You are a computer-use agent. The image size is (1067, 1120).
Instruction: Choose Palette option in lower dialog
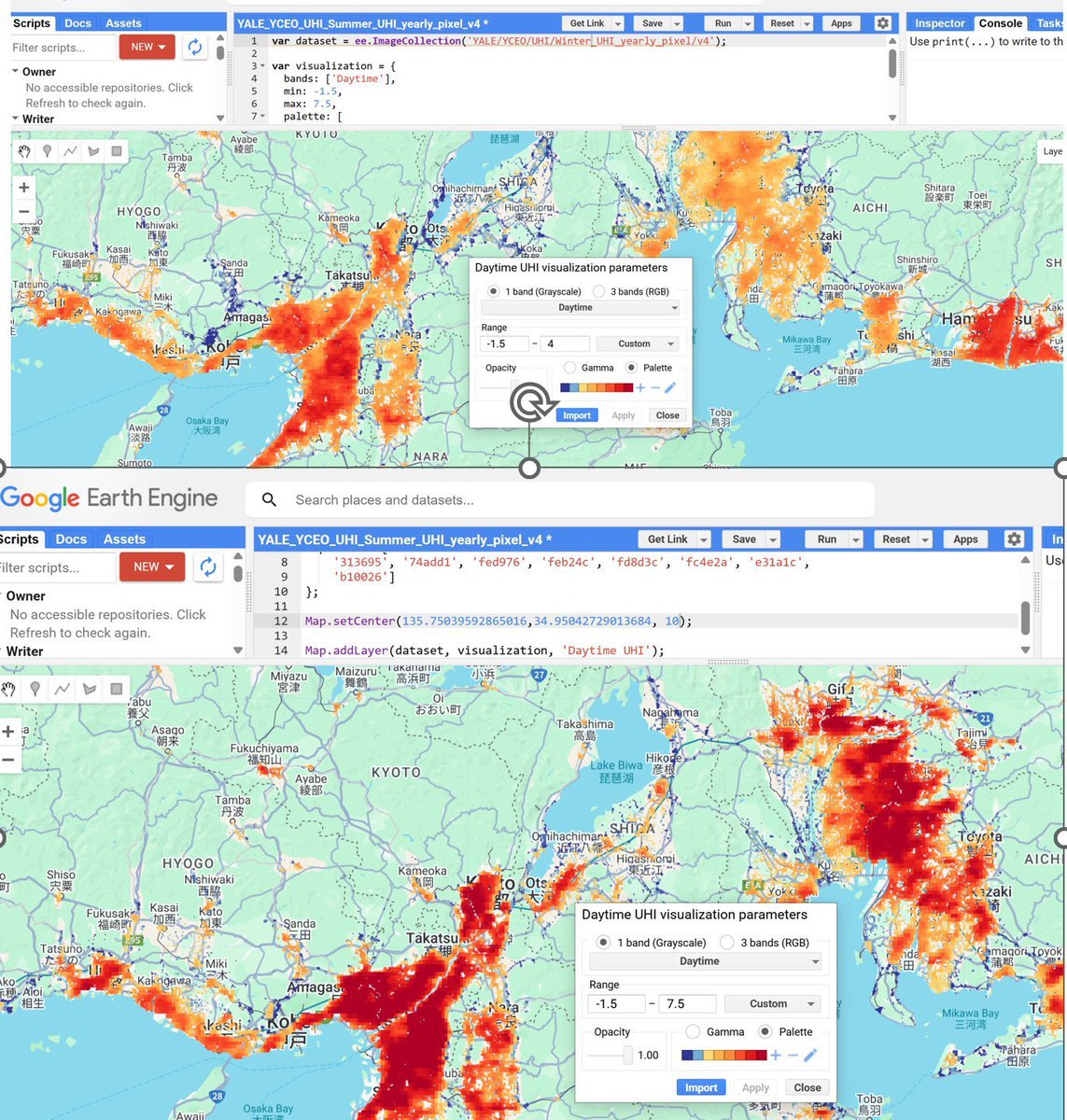click(x=765, y=1031)
